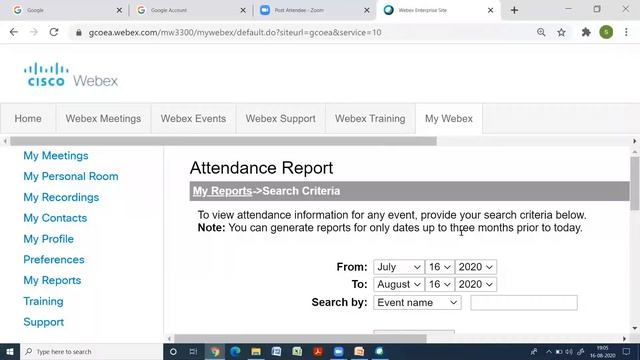Viewport: 640px width, 360px height.
Task: Click the navigation tabs horizontal scrollbar
Action: (223, 141)
